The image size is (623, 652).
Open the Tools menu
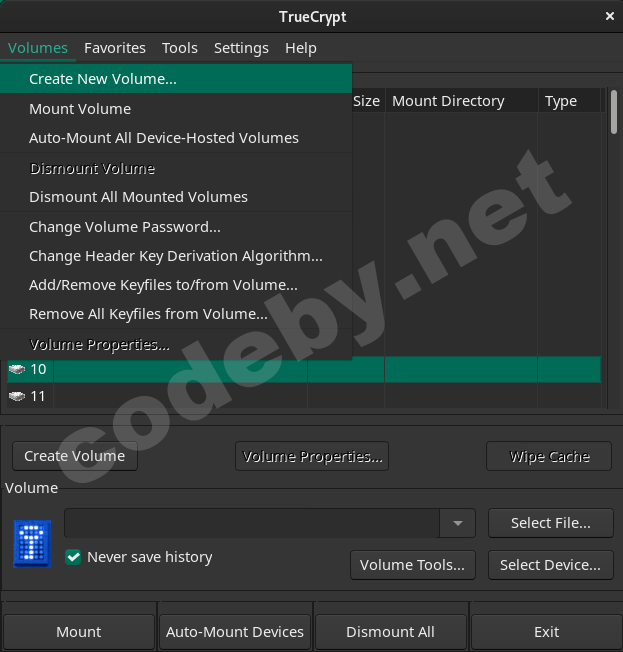[x=180, y=48]
